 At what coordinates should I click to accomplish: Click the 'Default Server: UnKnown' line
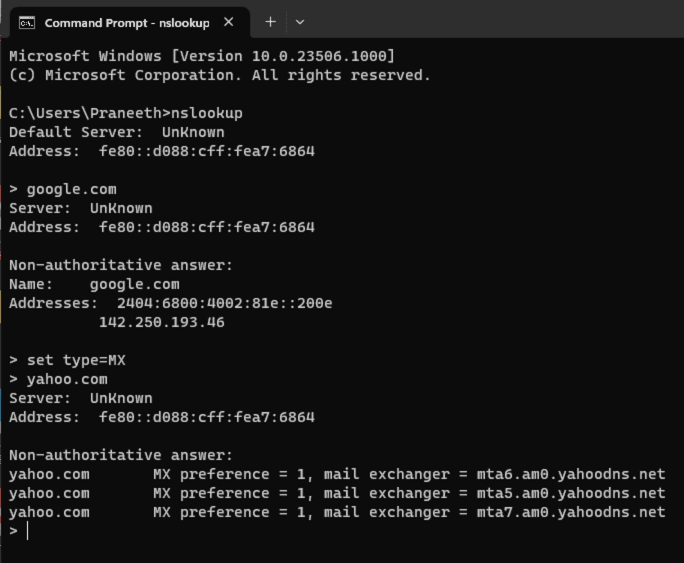[117, 132]
